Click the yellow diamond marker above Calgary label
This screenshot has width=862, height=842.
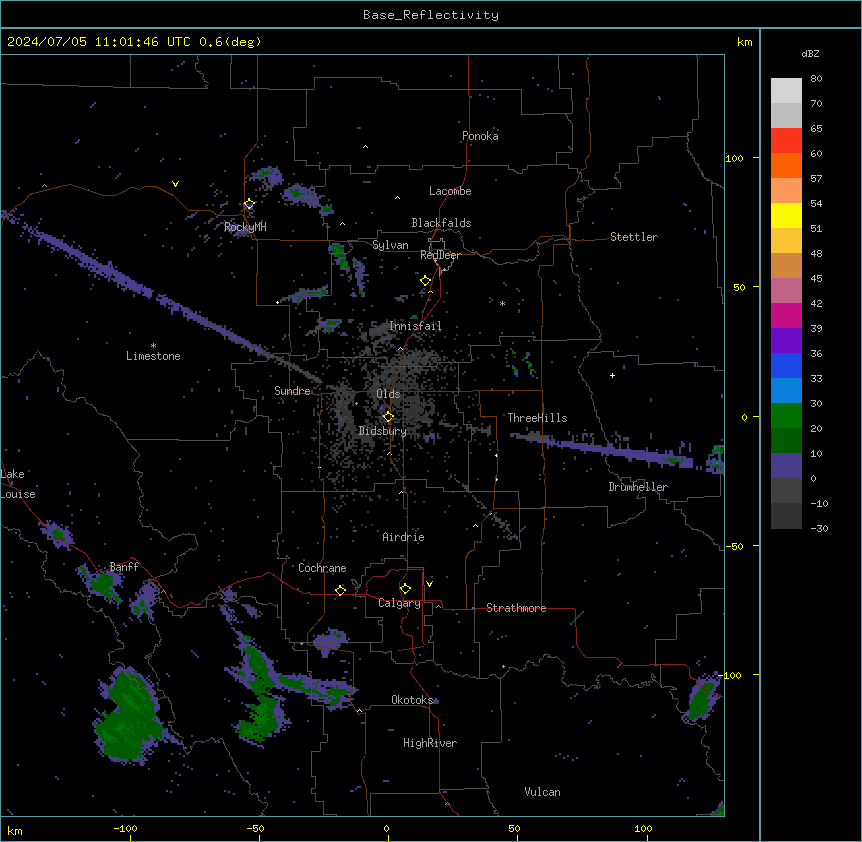405,589
